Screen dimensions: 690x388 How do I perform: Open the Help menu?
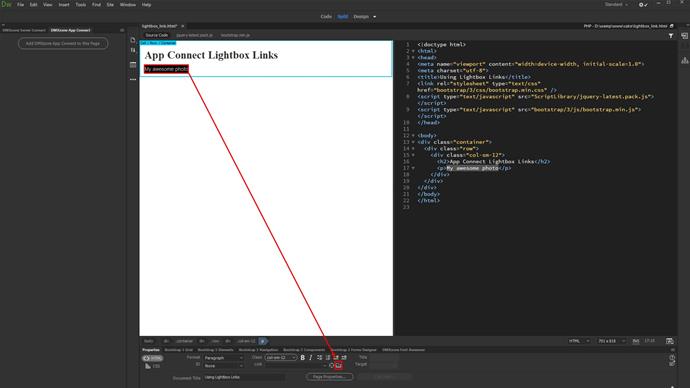(x=147, y=4)
